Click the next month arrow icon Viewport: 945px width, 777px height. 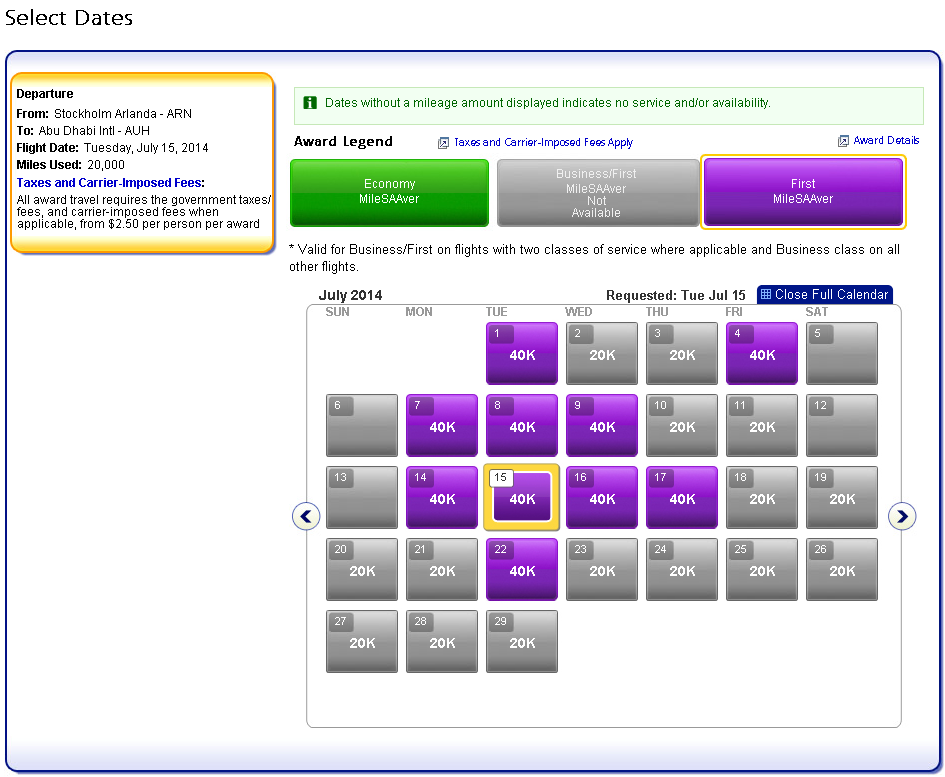pyautogui.click(x=902, y=516)
